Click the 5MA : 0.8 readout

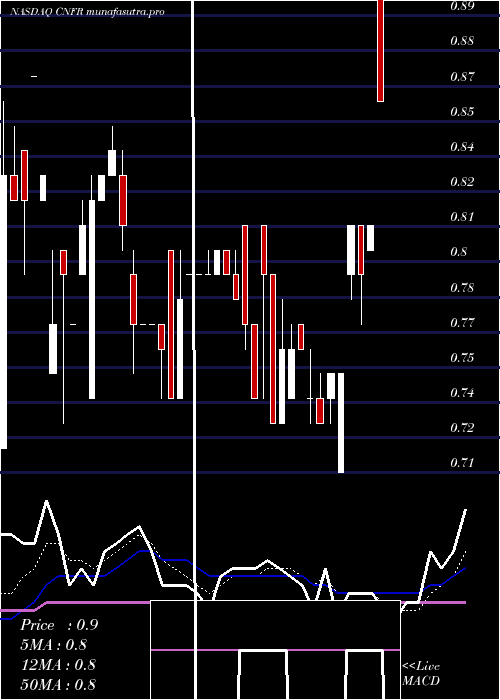pyautogui.click(x=54, y=645)
